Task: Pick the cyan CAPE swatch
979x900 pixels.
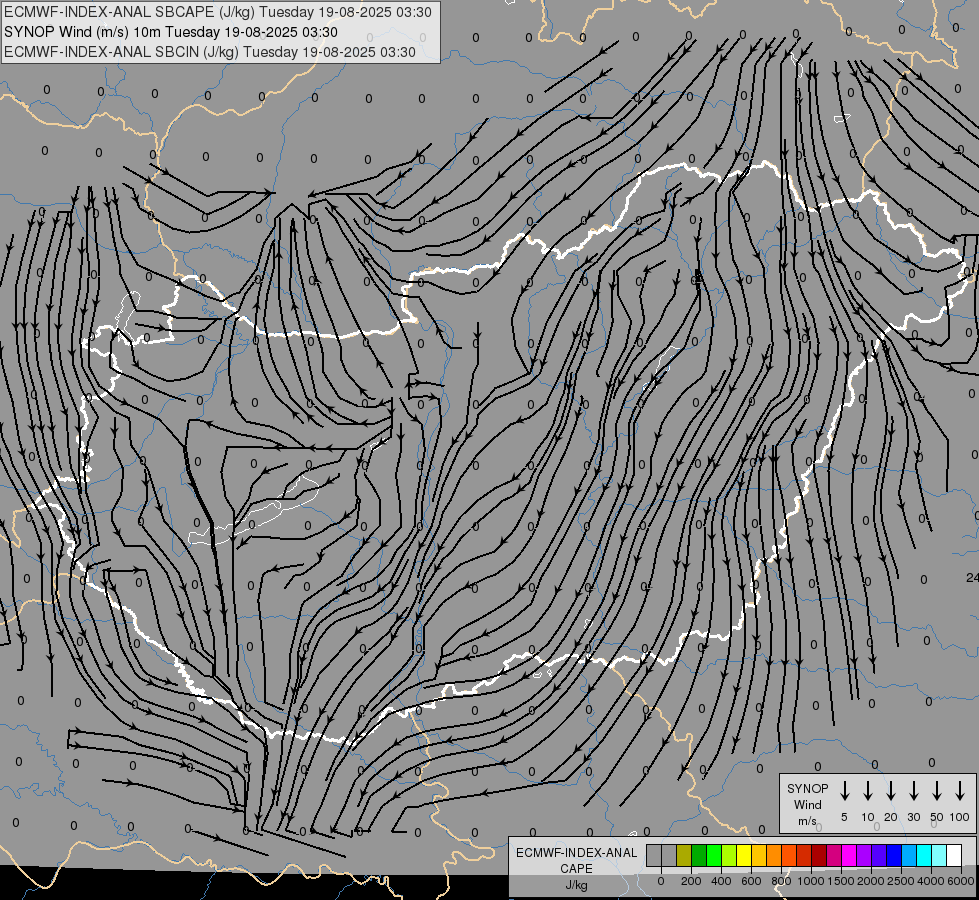Action: [923, 855]
